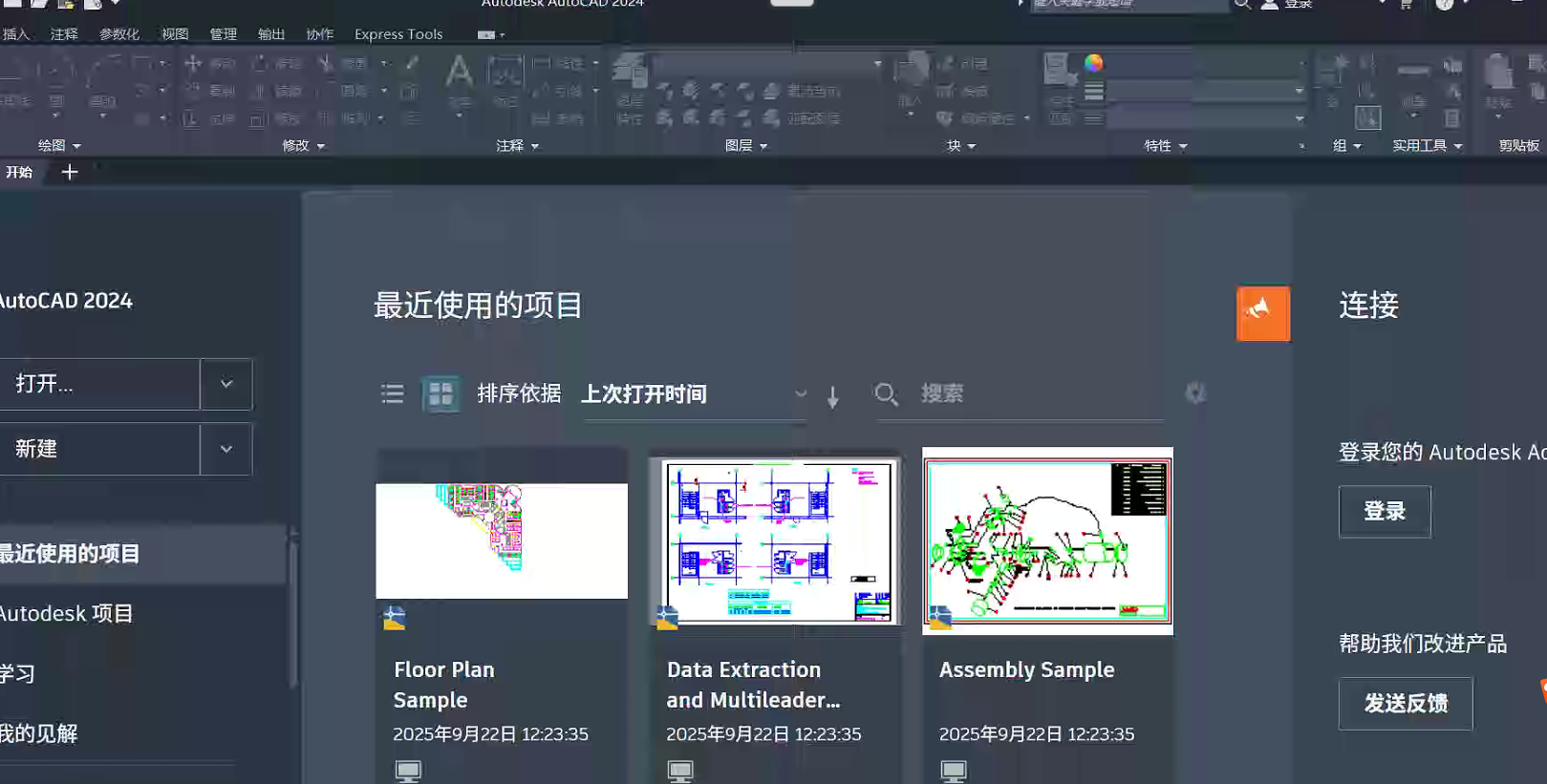Click the 发送反馈 feedback button
This screenshot has width=1547, height=784.
tap(1405, 704)
